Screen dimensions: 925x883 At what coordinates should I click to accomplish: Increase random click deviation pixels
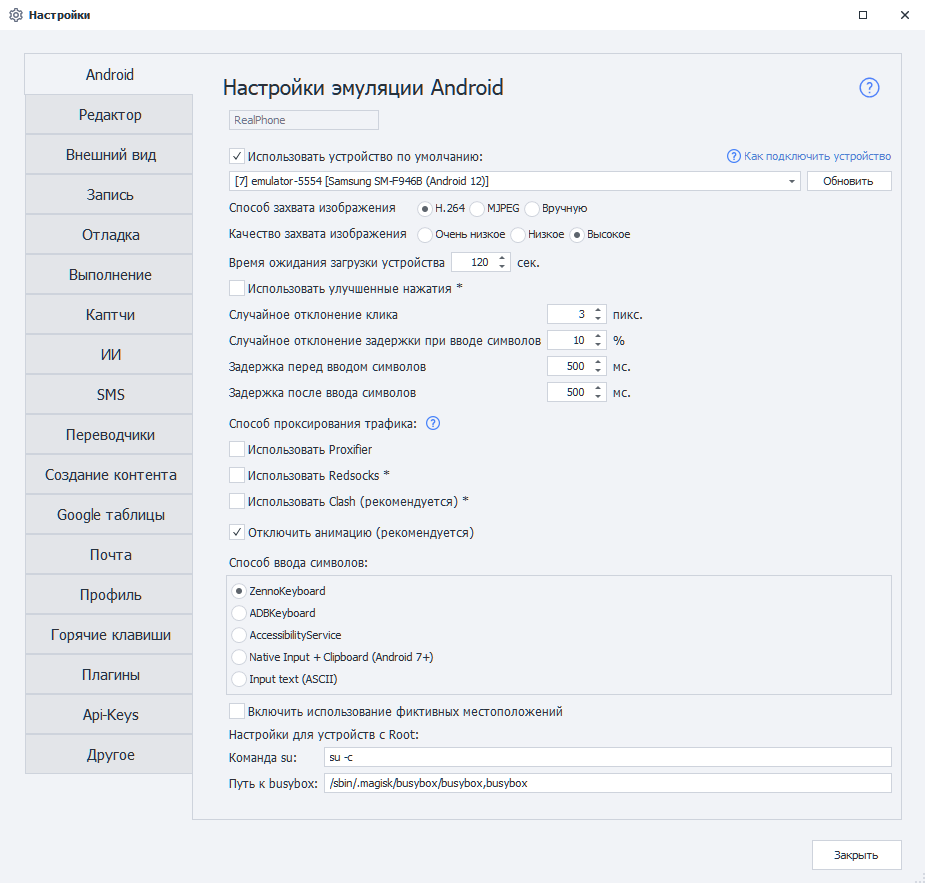click(x=598, y=310)
